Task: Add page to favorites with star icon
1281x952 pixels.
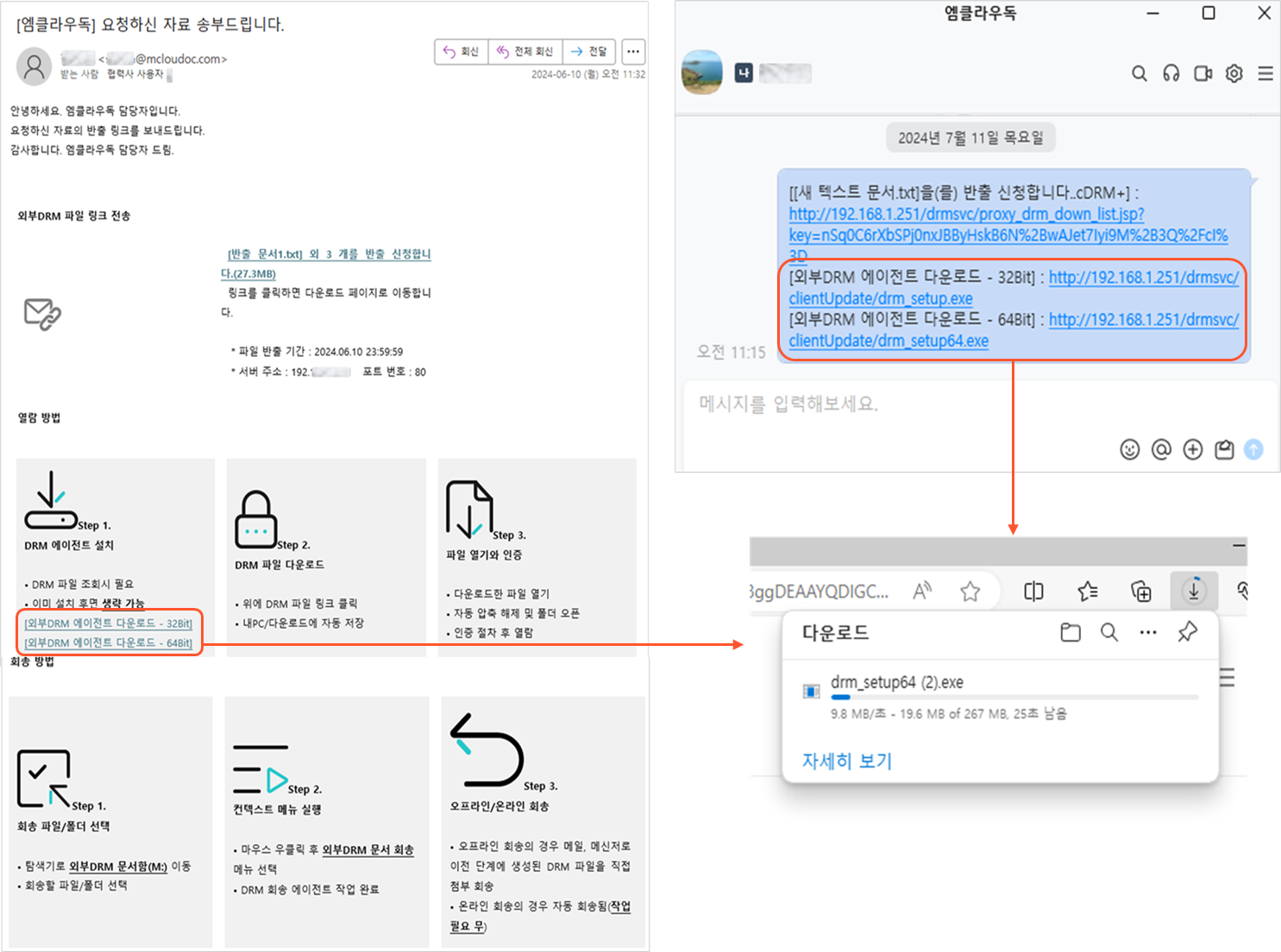Action: coord(970,592)
